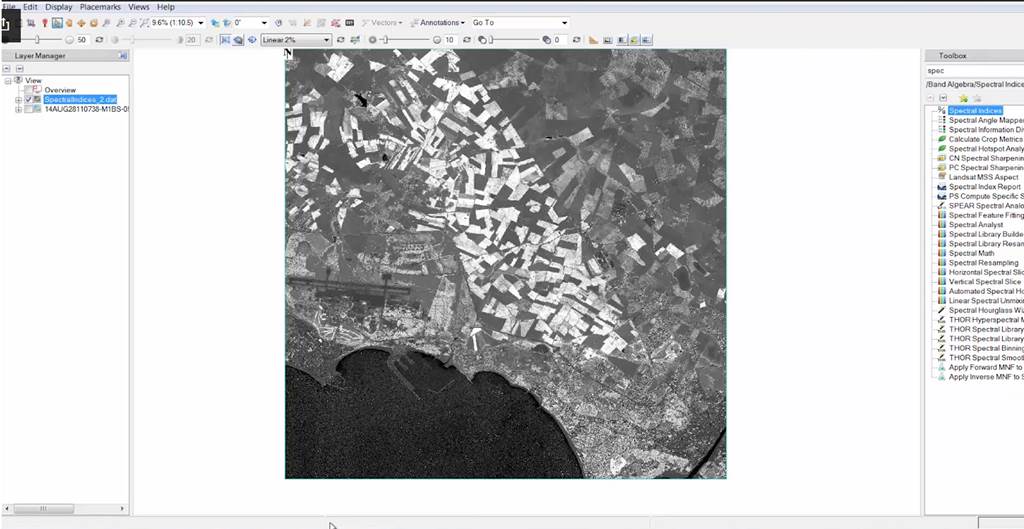Reset the transparency value of 0
The height and width of the screenshot is (529, 1024).
click(576, 40)
